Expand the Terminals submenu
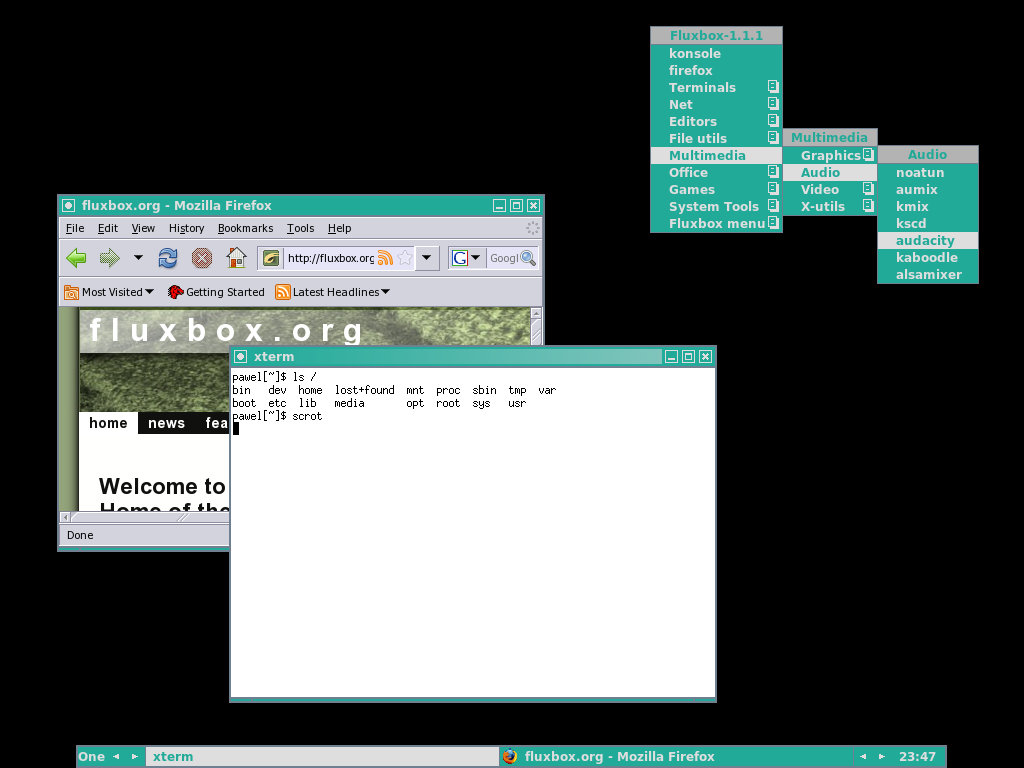1024x768 pixels. point(716,88)
